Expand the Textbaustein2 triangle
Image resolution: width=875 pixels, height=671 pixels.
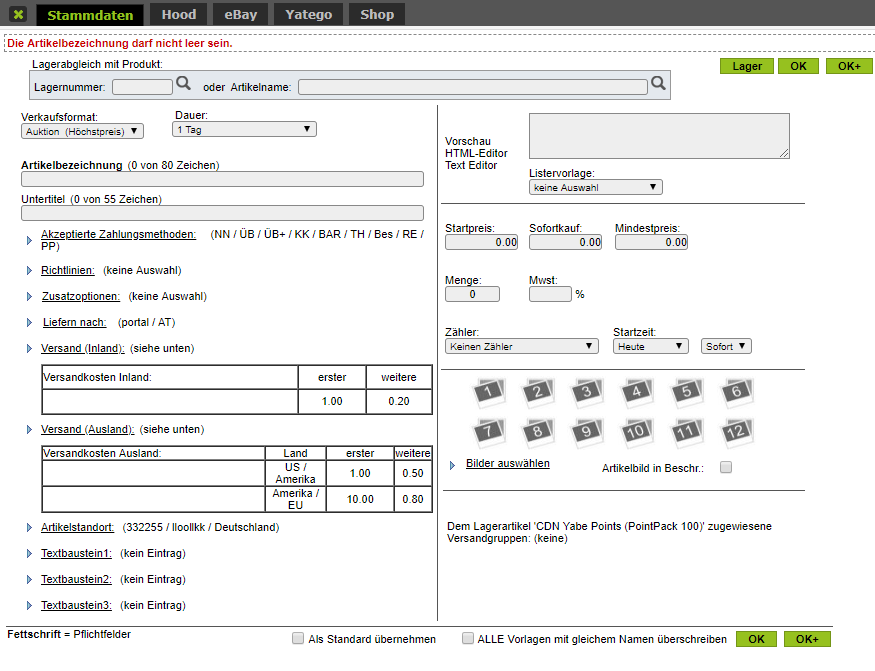pos(30,579)
